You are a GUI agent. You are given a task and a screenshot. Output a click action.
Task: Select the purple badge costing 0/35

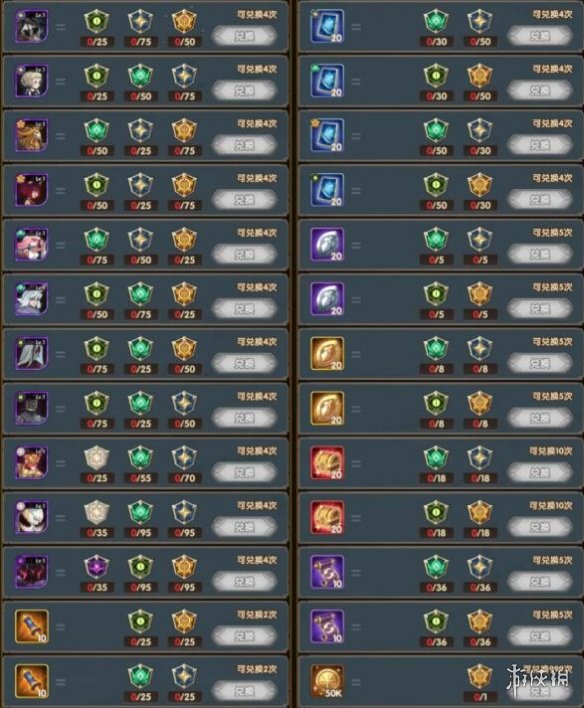[97, 567]
